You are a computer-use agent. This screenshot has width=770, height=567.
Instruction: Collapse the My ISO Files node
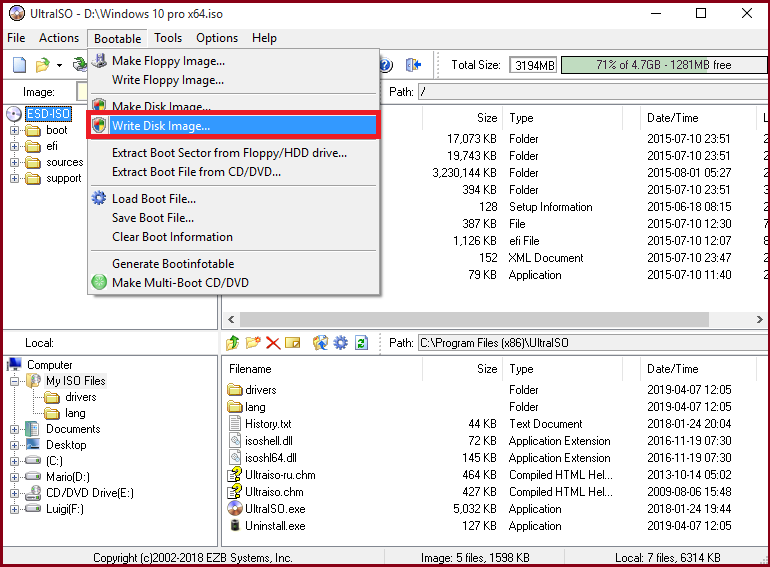click(14, 381)
